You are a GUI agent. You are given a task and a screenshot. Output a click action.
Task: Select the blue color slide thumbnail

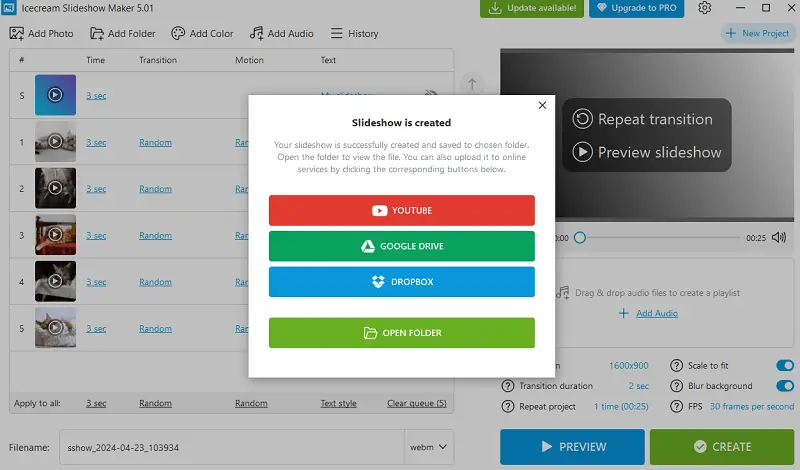pos(55,95)
